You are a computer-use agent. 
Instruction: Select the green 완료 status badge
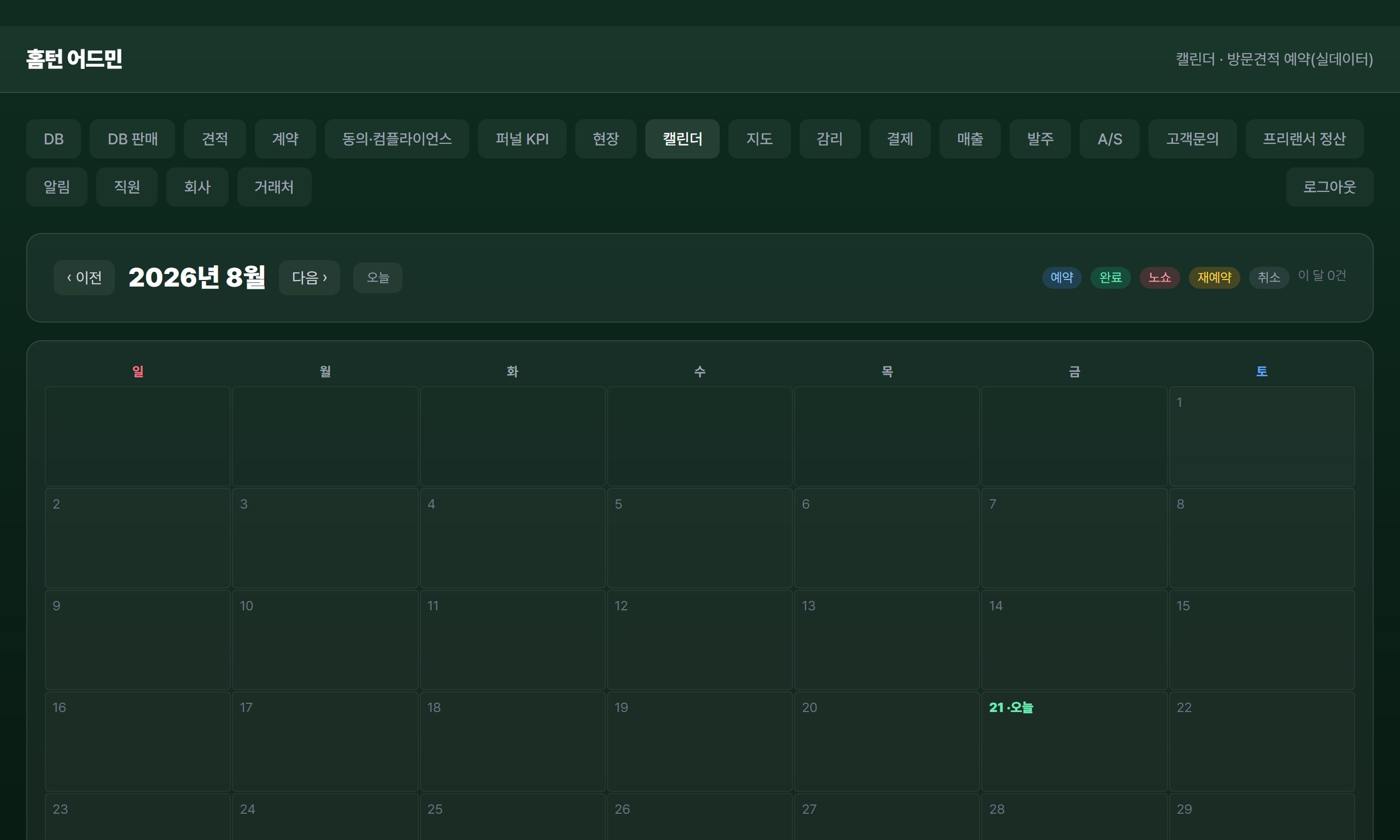tap(1110, 277)
